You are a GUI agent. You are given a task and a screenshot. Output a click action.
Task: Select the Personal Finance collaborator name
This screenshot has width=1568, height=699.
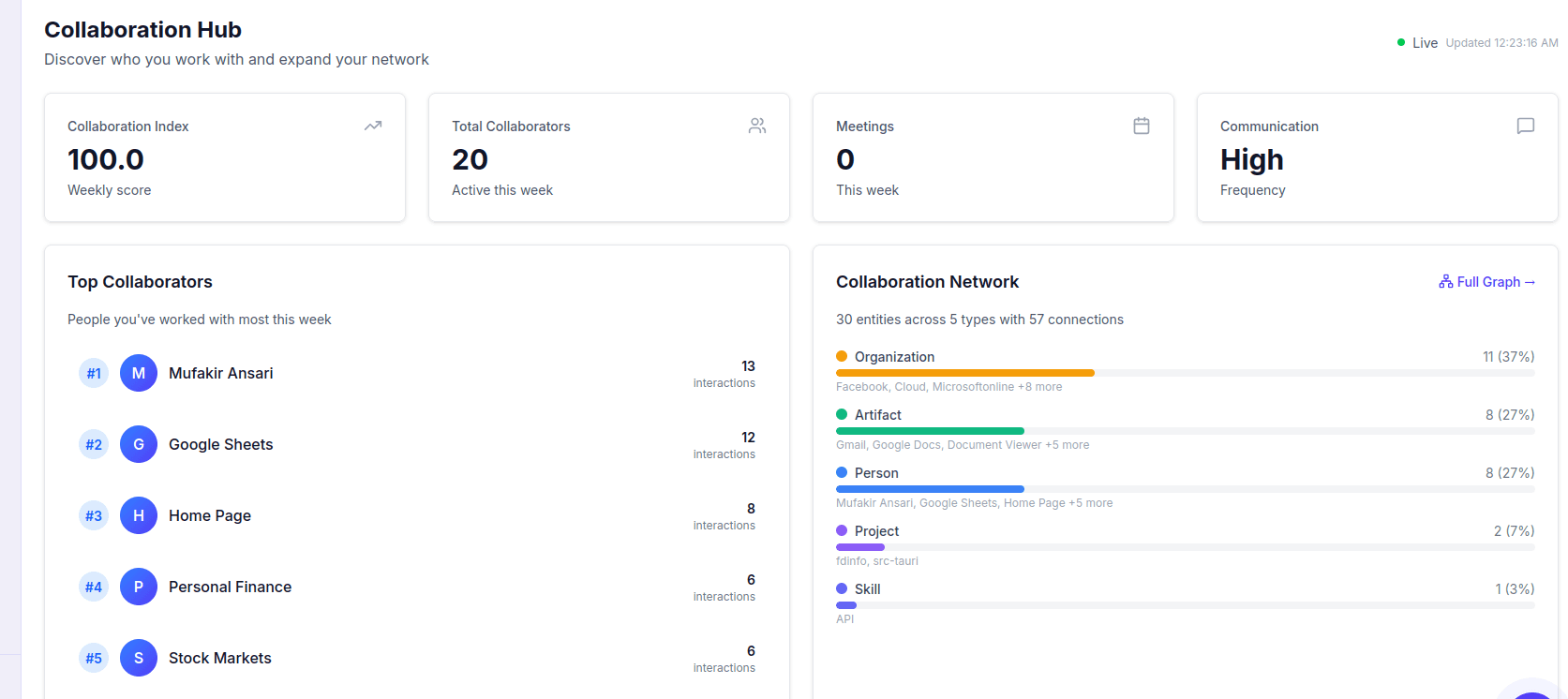pyautogui.click(x=231, y=587)
